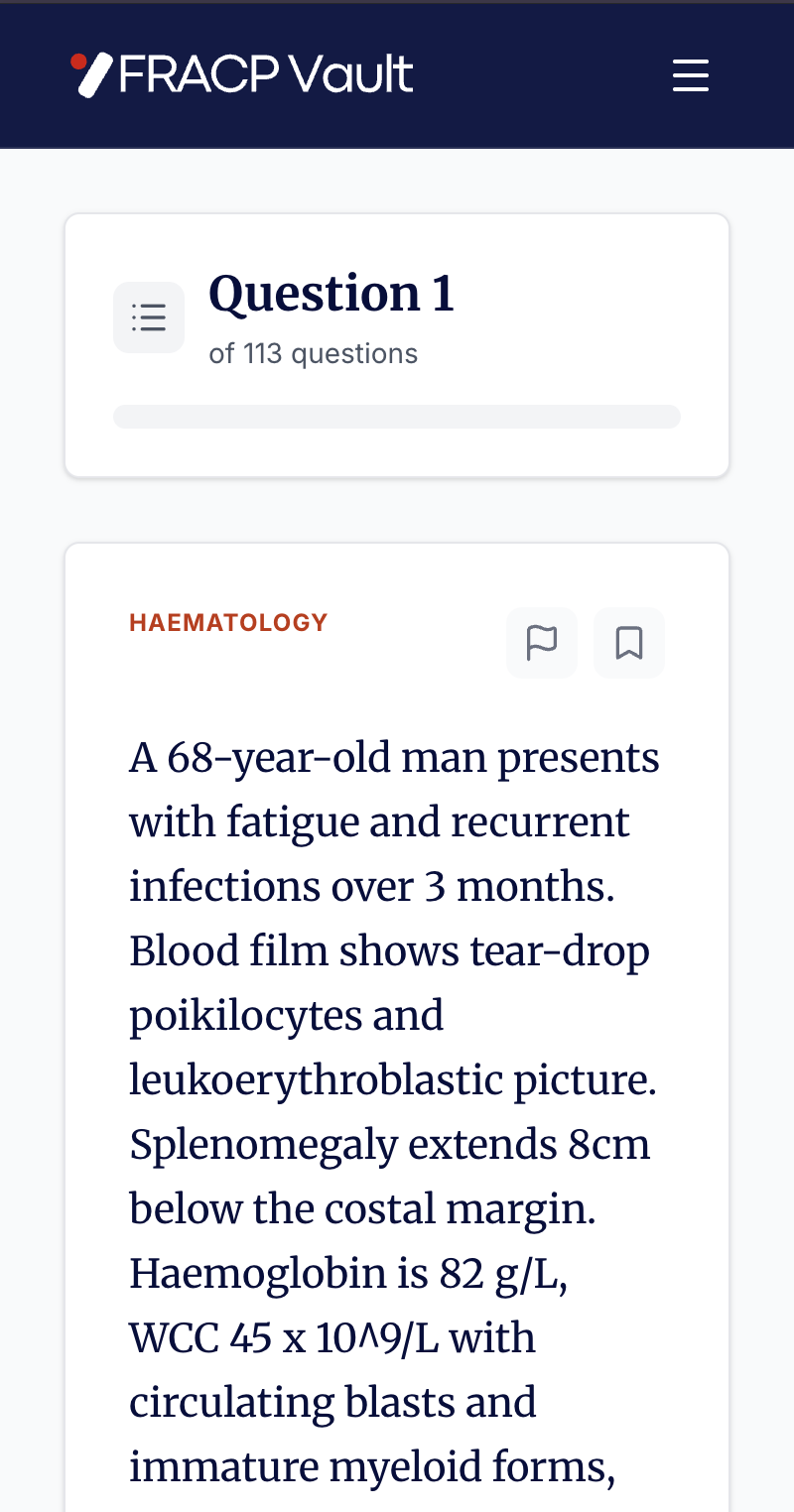Click "infections over 3 months" text
This screenshot has width=794, height=1512.
371,887
